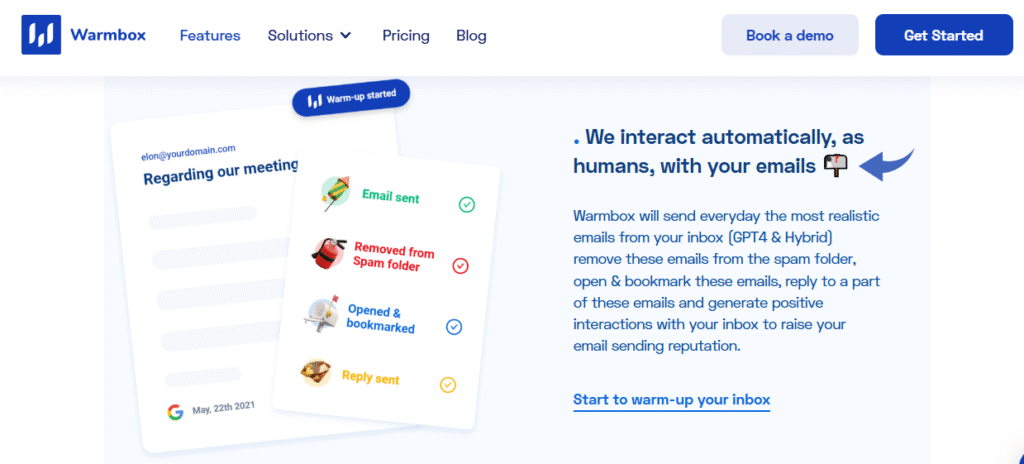Go to the Pricing page
Image resolution: width=1024 pixels, height=464 pixels.
coord(406,35)
